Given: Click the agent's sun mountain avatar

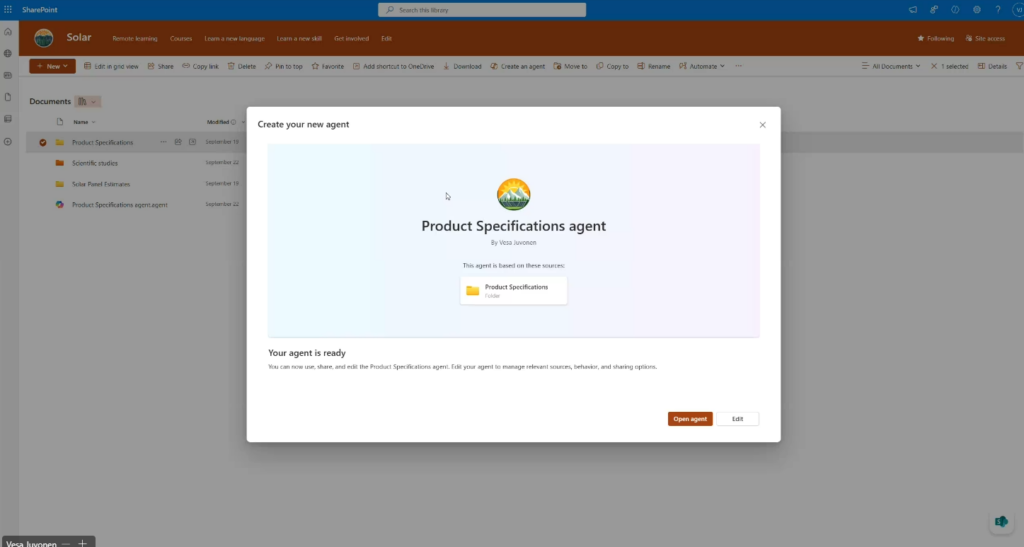Looking at the screenshot, I should coord(513,194).
